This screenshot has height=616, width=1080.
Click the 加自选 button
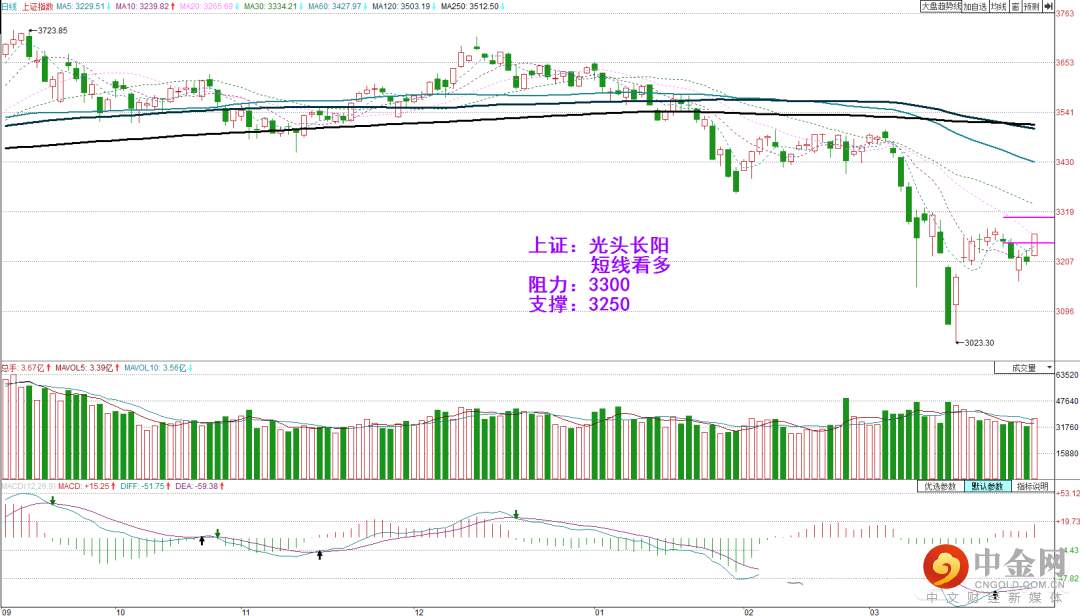[x=975, y=6]
